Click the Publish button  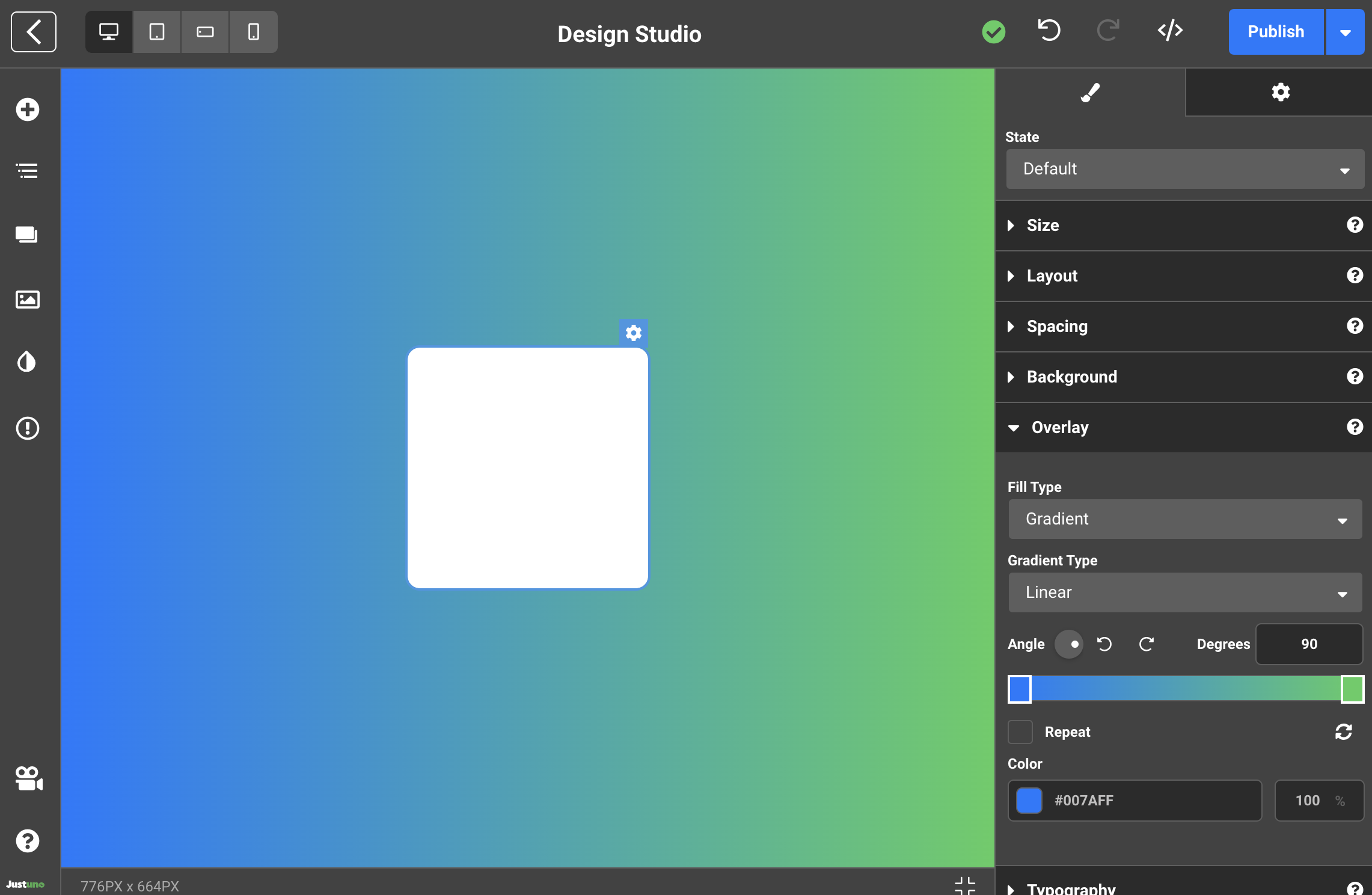[x=1276, y=32]
